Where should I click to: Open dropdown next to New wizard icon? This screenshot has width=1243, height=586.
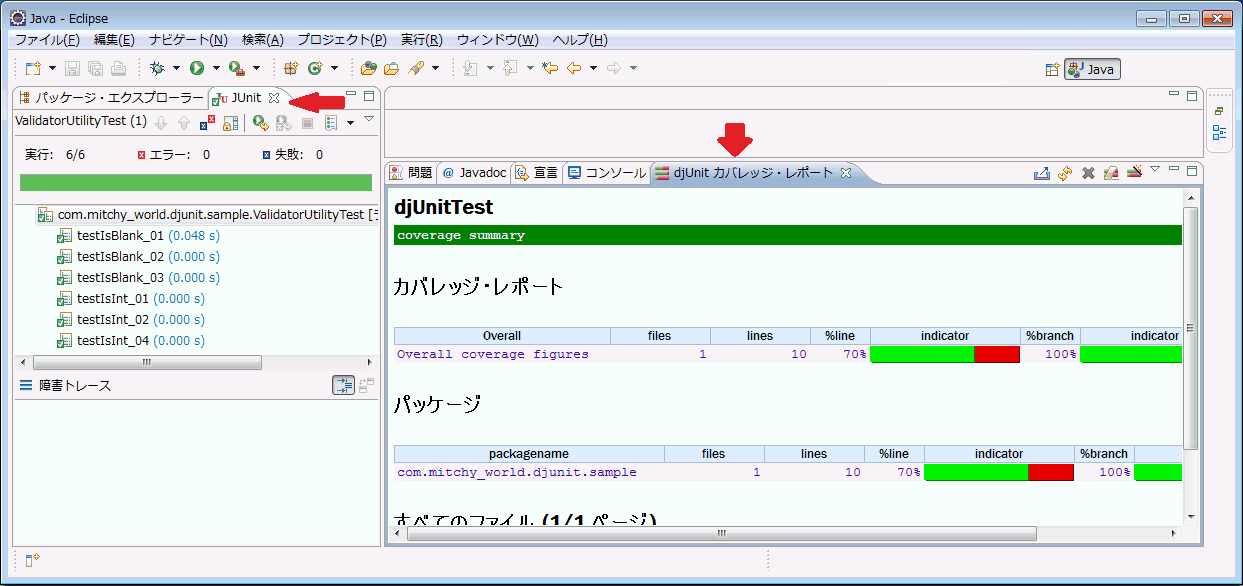[52, 68]
